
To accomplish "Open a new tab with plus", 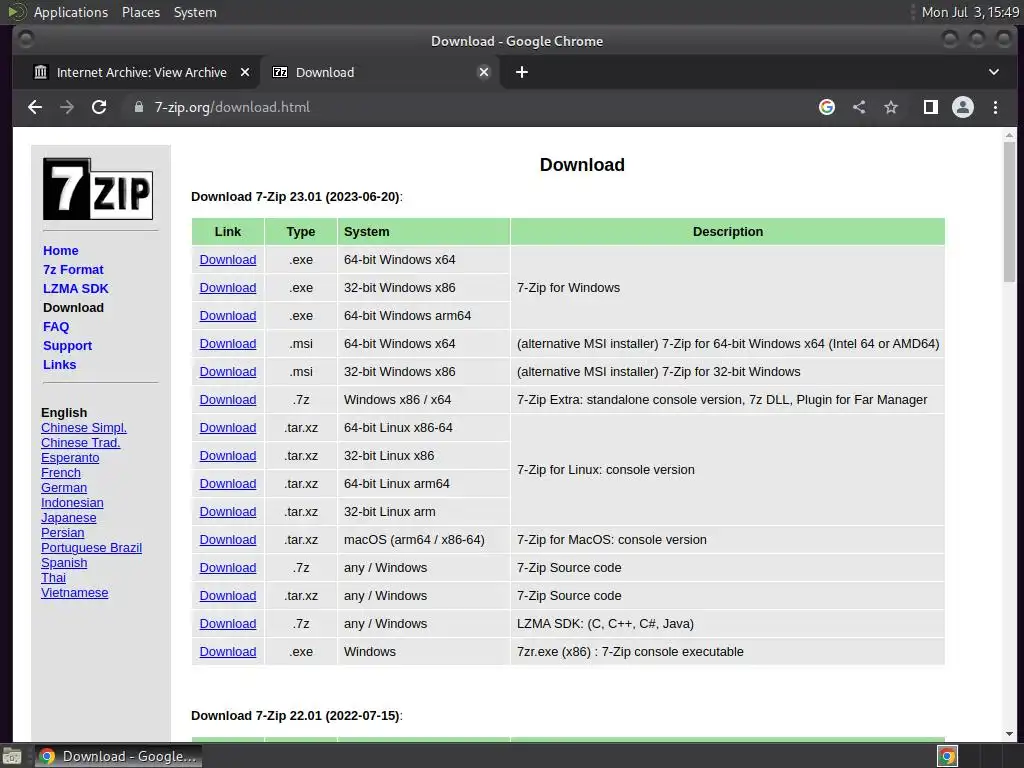I will (x=522, y=72).
